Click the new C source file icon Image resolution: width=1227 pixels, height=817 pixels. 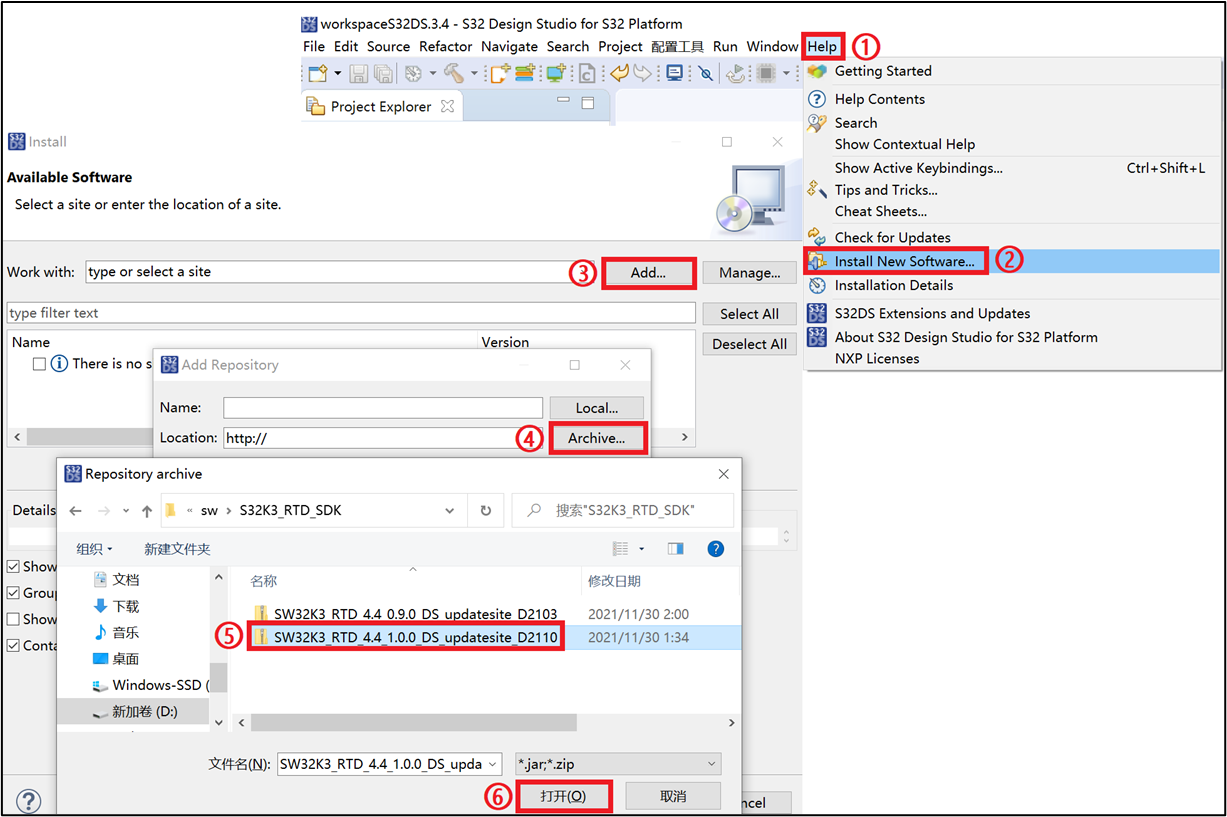tap(587, 73)
